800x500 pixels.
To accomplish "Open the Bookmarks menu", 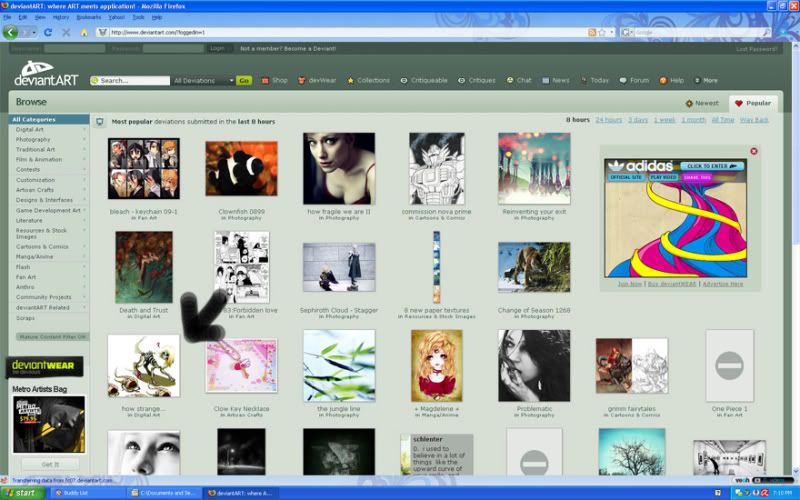I will point(89,17).
